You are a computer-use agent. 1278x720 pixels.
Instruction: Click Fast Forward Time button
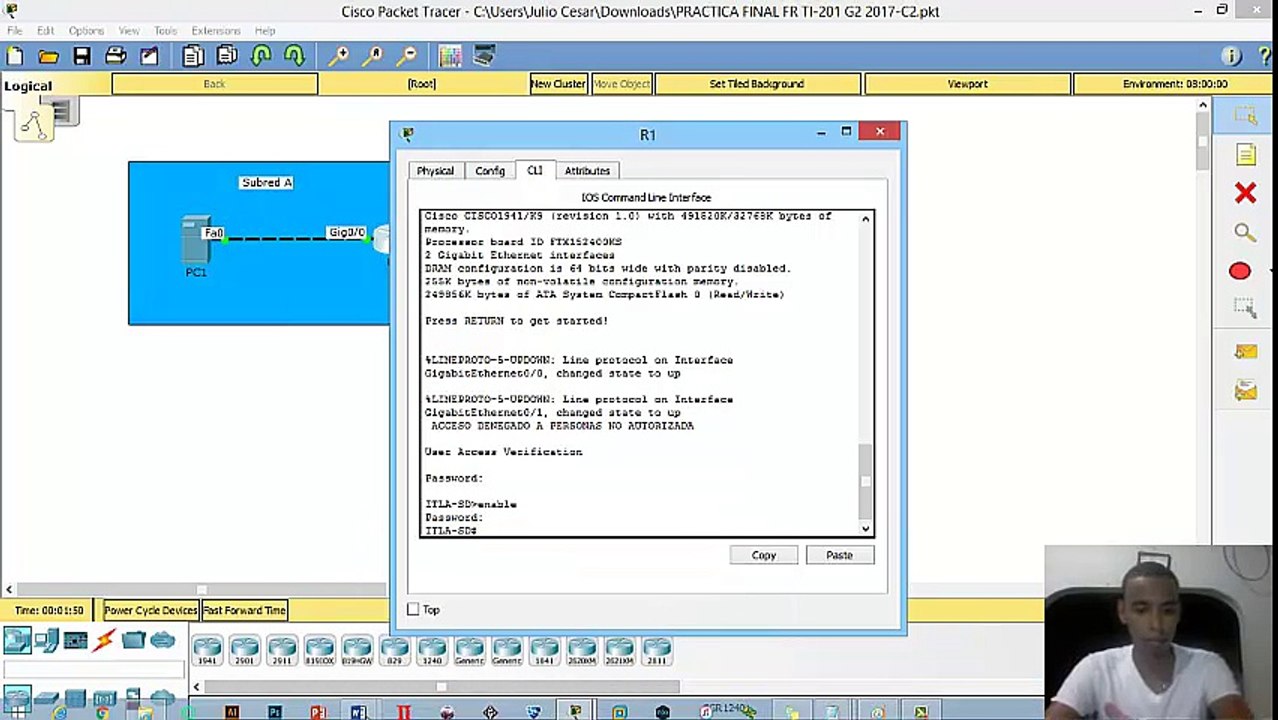[x=245, y=610]
